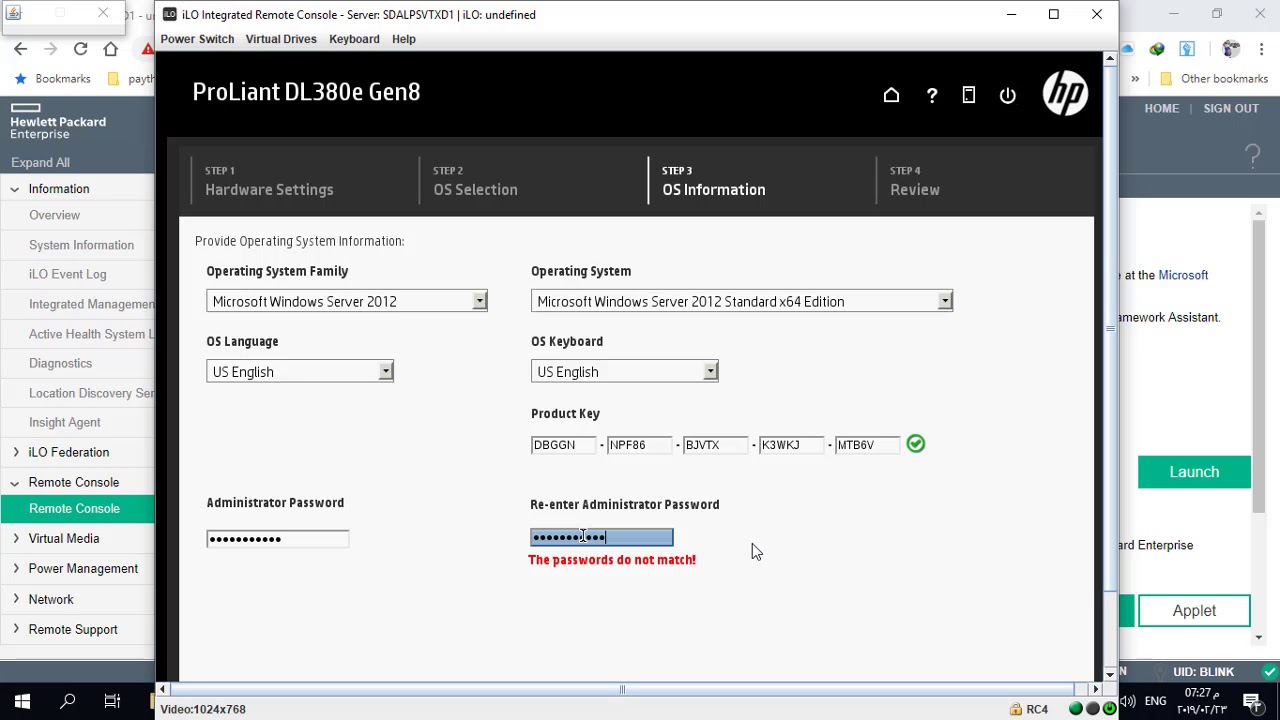Open the Help question mark icon
This screenshot has height=720, width=1280.
[932, 95]
